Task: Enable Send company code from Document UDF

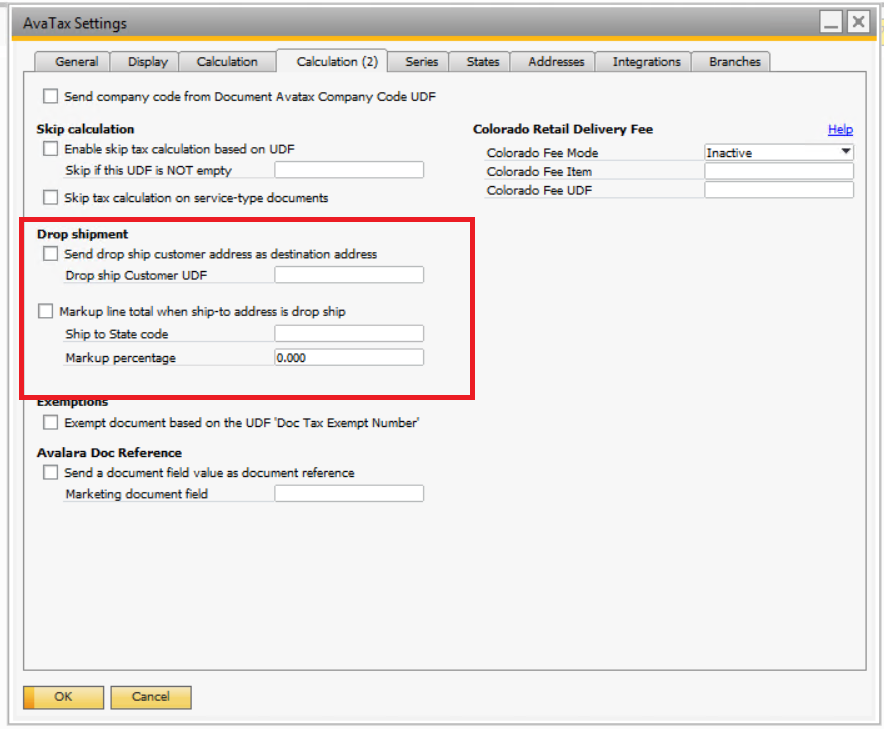Action: click(x=51, y=96)
